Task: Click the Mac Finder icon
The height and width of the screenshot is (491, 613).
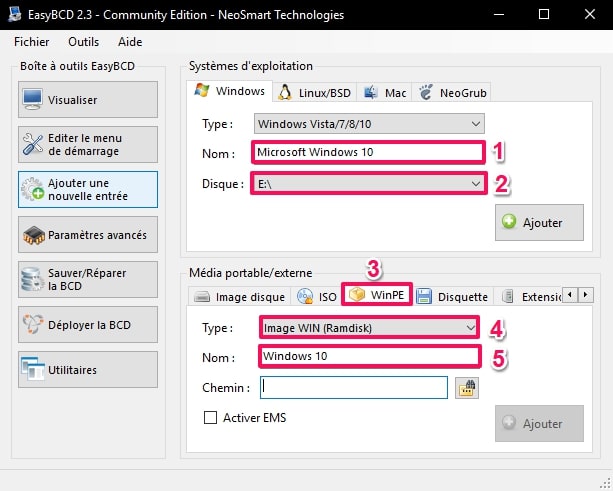Action: tap(370, 93)
